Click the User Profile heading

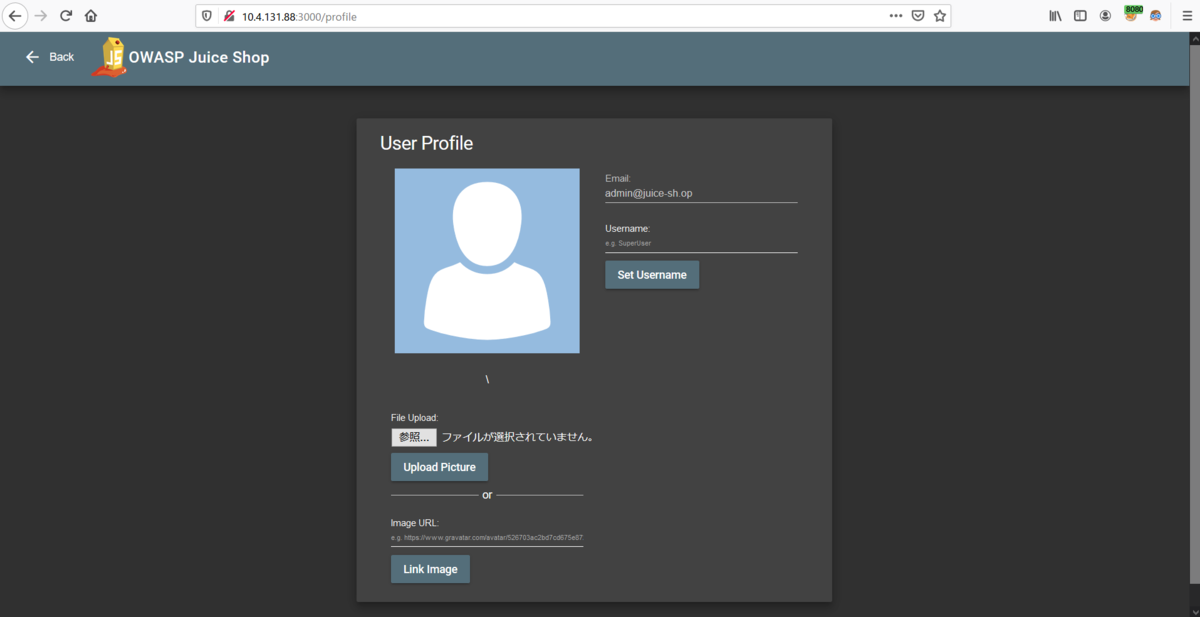click(427, 143)
